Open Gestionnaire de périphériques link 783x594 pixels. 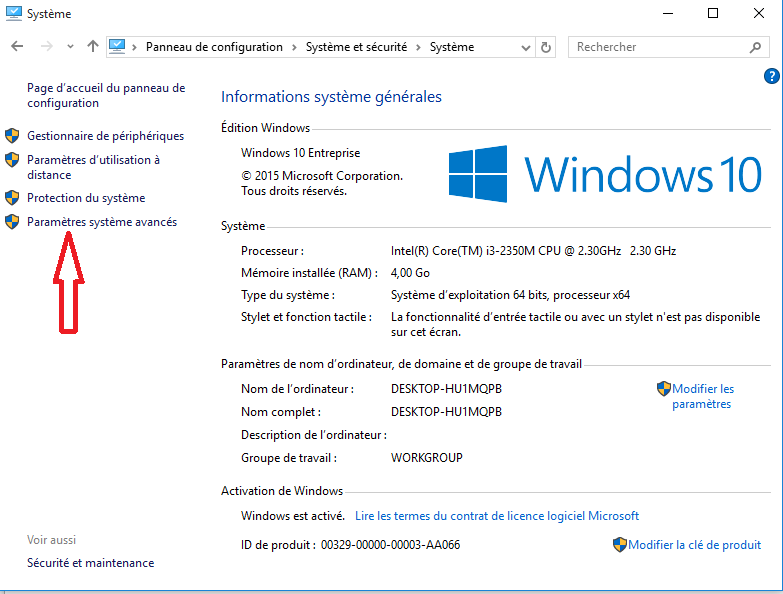105,136
